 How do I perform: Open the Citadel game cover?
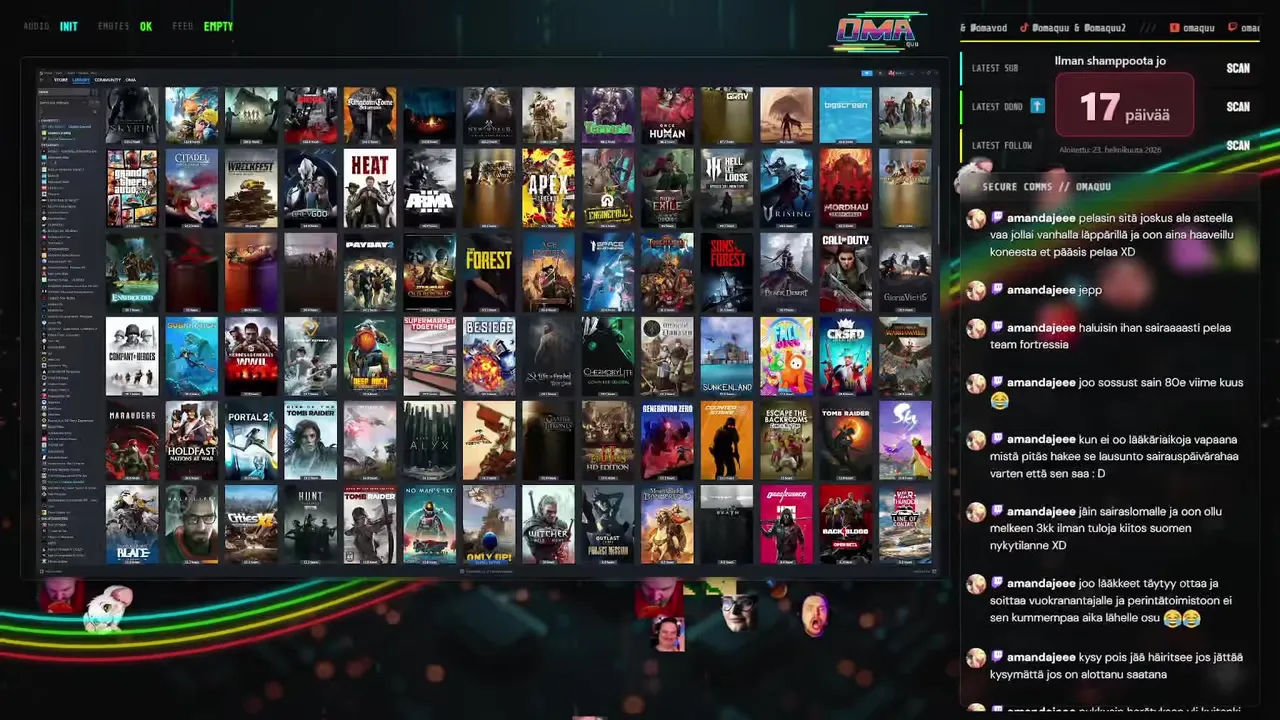[x=191, y=188]
